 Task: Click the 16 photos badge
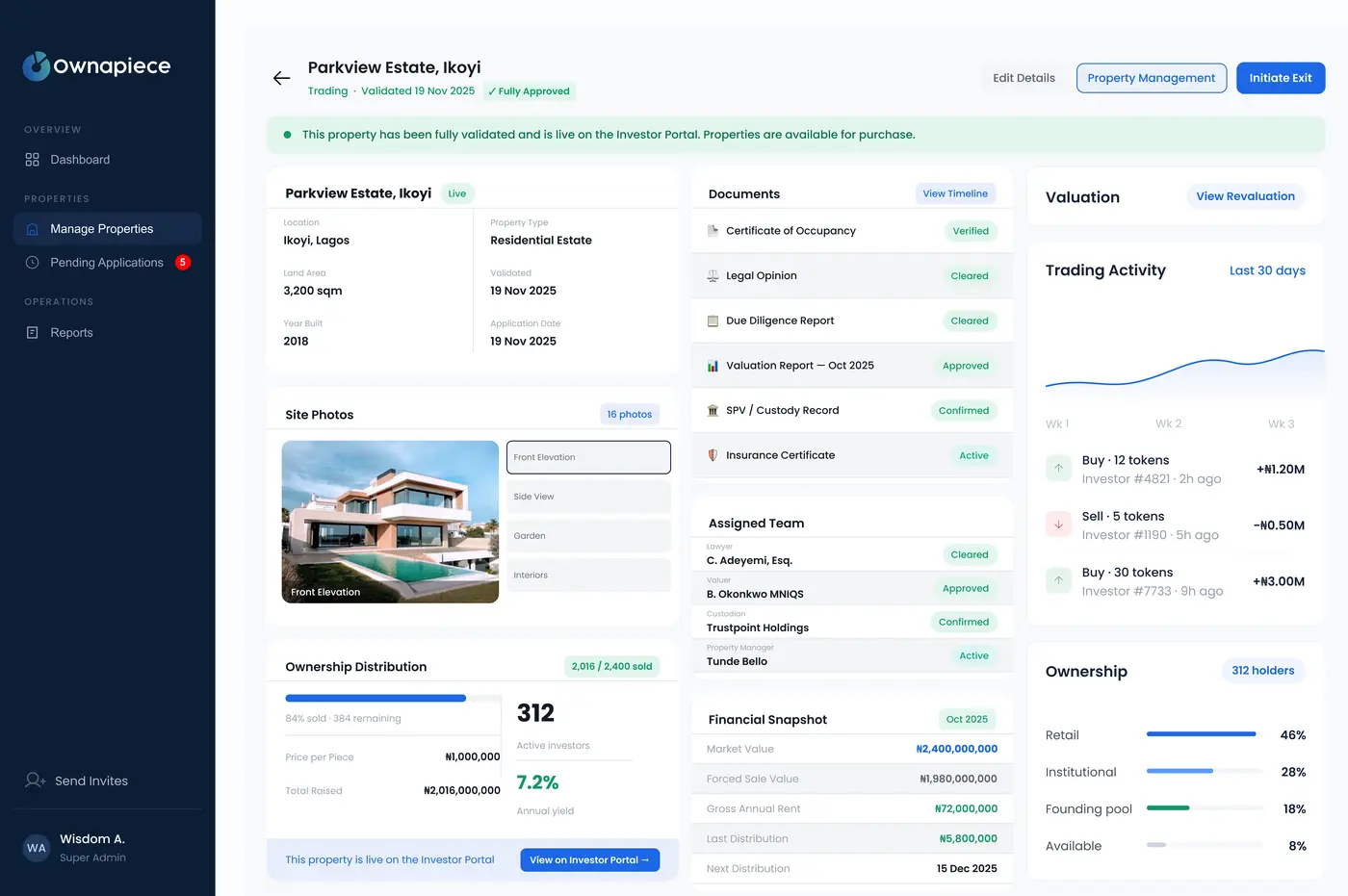click(x=630, y=415)
